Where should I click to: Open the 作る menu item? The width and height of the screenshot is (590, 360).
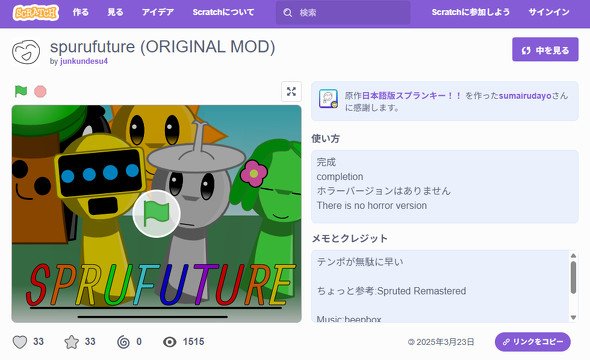click(x=81, y=12)
